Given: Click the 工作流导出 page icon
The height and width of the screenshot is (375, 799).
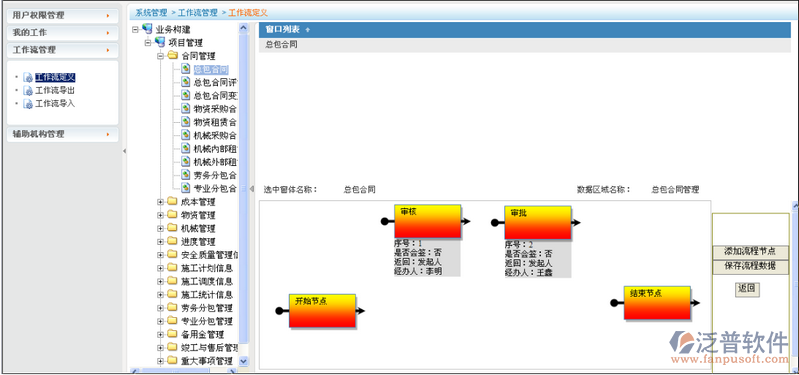Looking at the screenshot, I should tap(29, 91).
